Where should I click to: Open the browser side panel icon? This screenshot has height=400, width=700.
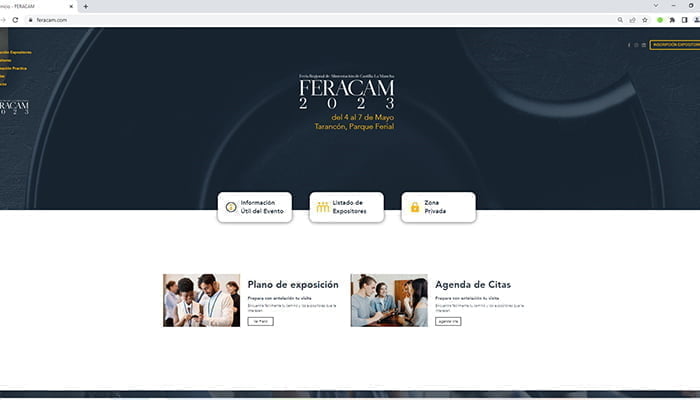click(685, 19)
